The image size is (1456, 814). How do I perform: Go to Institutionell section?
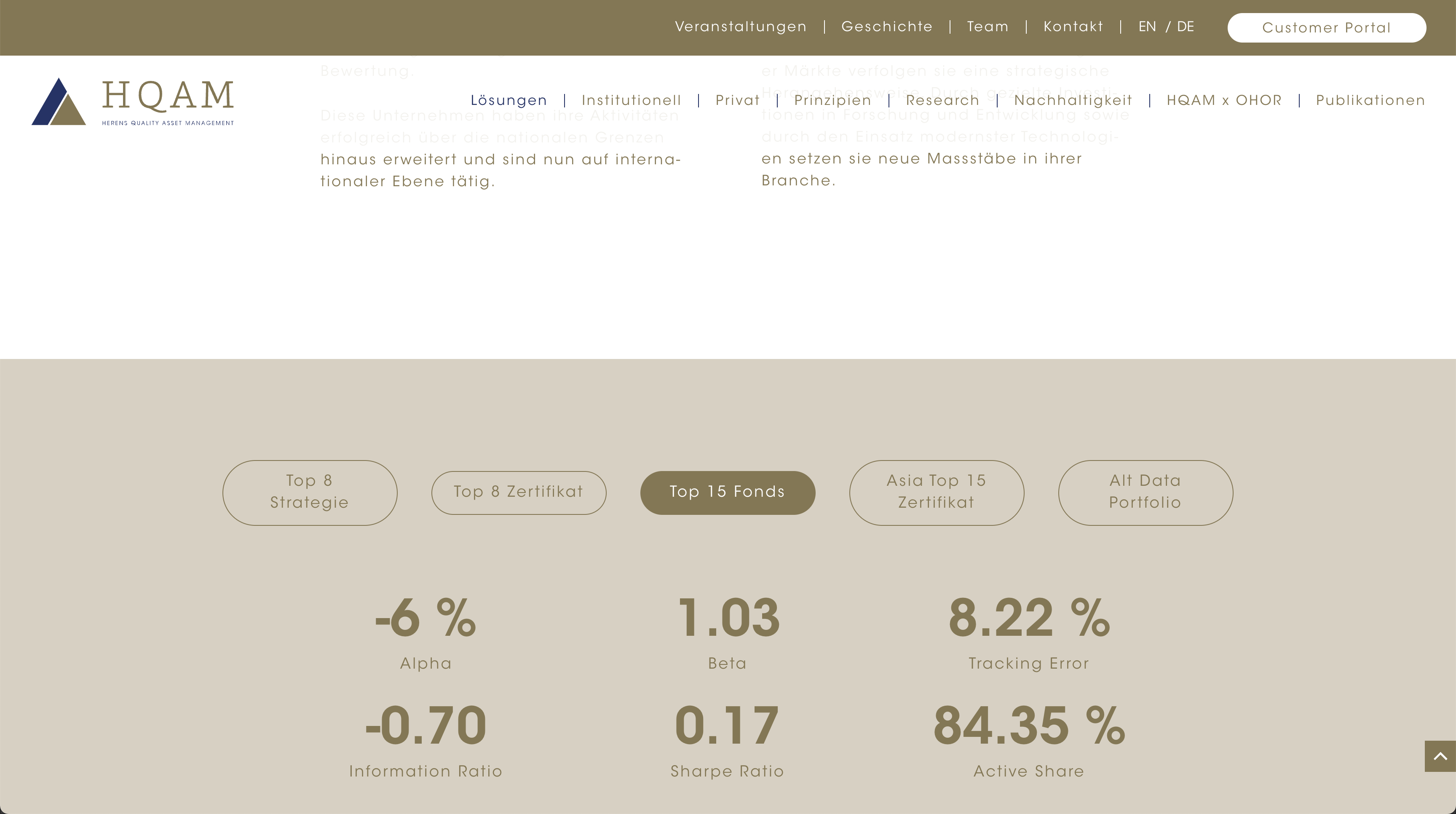632,101
